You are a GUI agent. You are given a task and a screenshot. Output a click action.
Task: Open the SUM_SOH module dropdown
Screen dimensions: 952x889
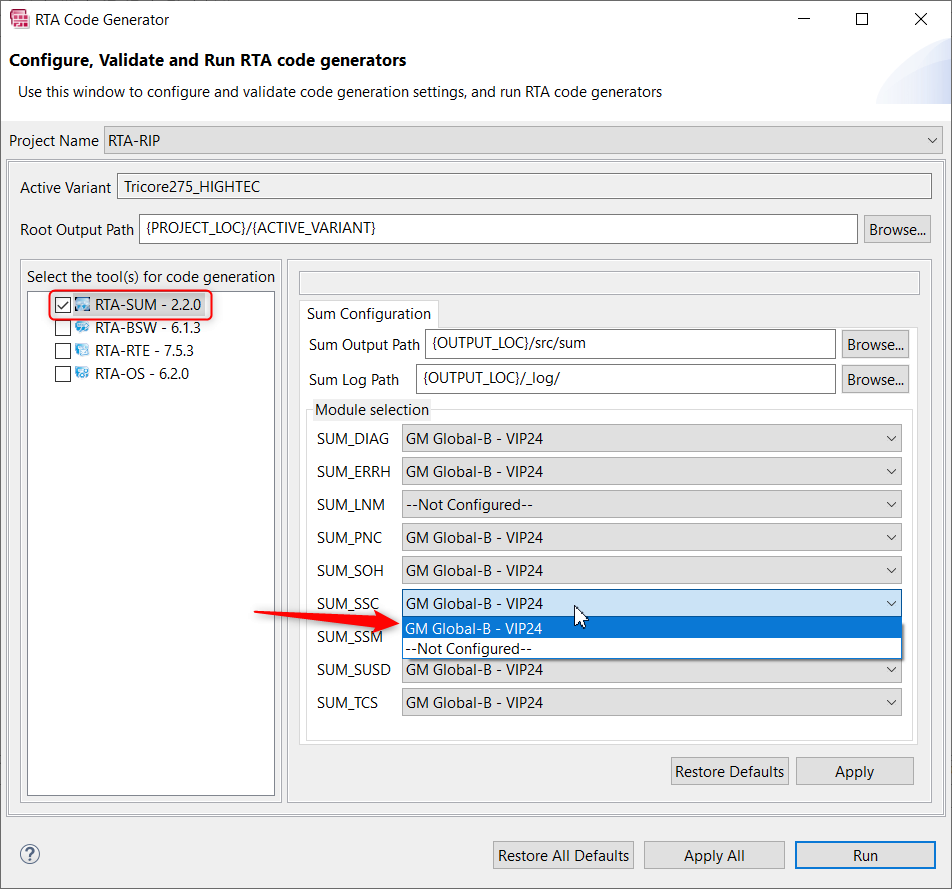(x=651, y=570)
